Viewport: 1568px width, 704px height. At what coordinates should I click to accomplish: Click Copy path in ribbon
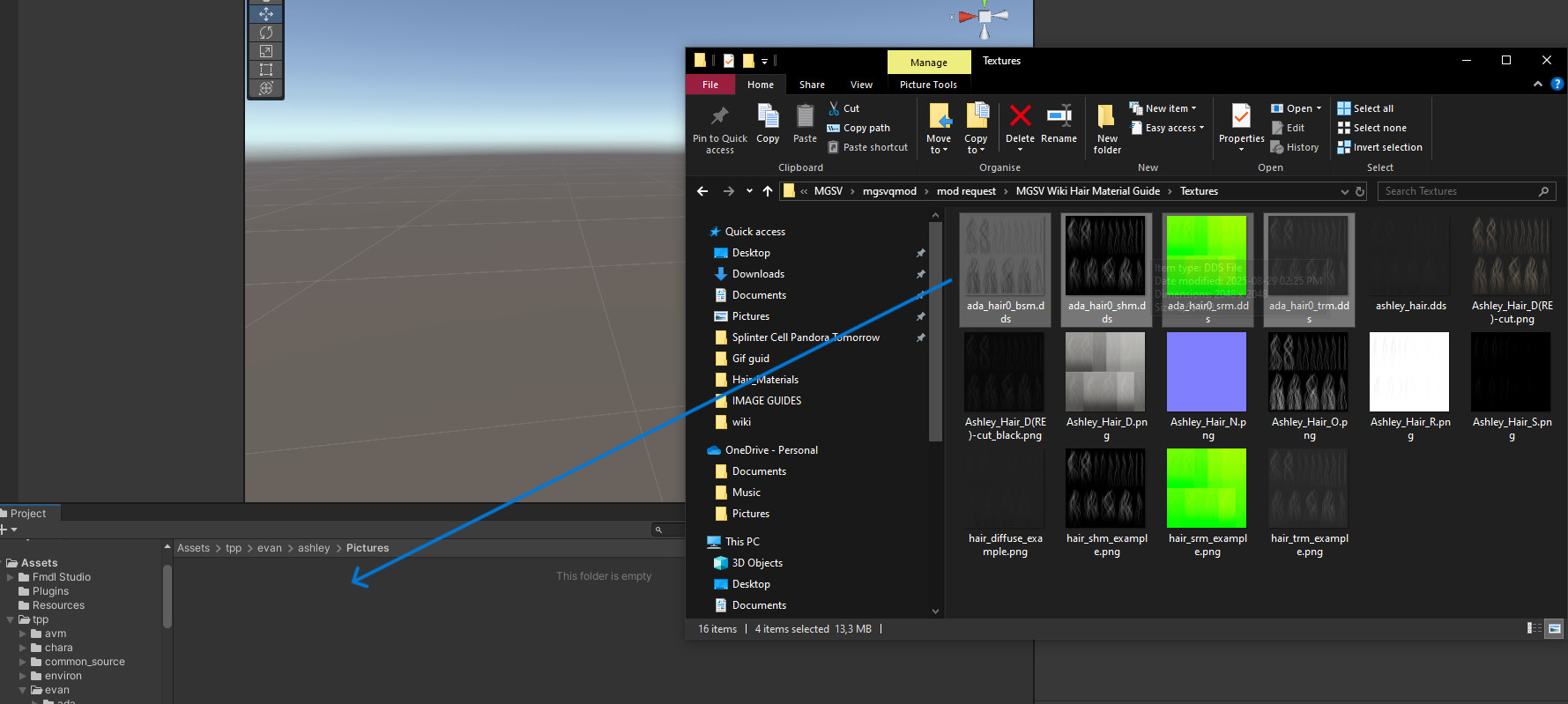[858, 128]
